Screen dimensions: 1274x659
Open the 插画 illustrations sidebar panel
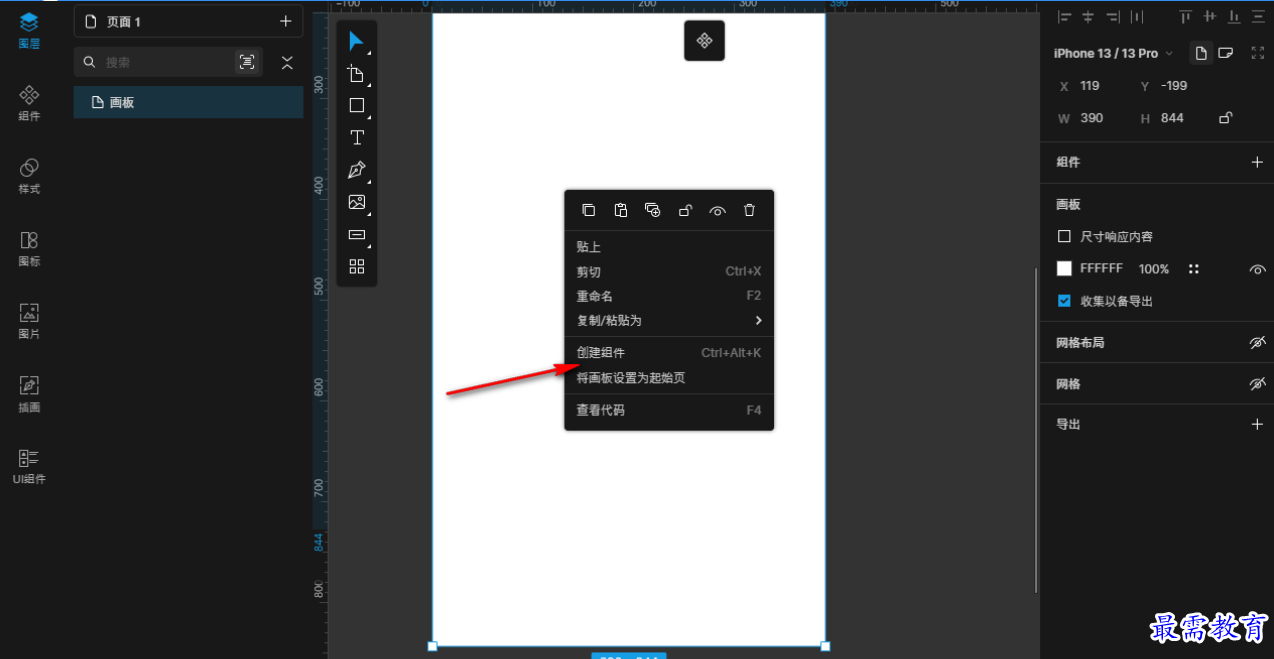click(30, 394)
